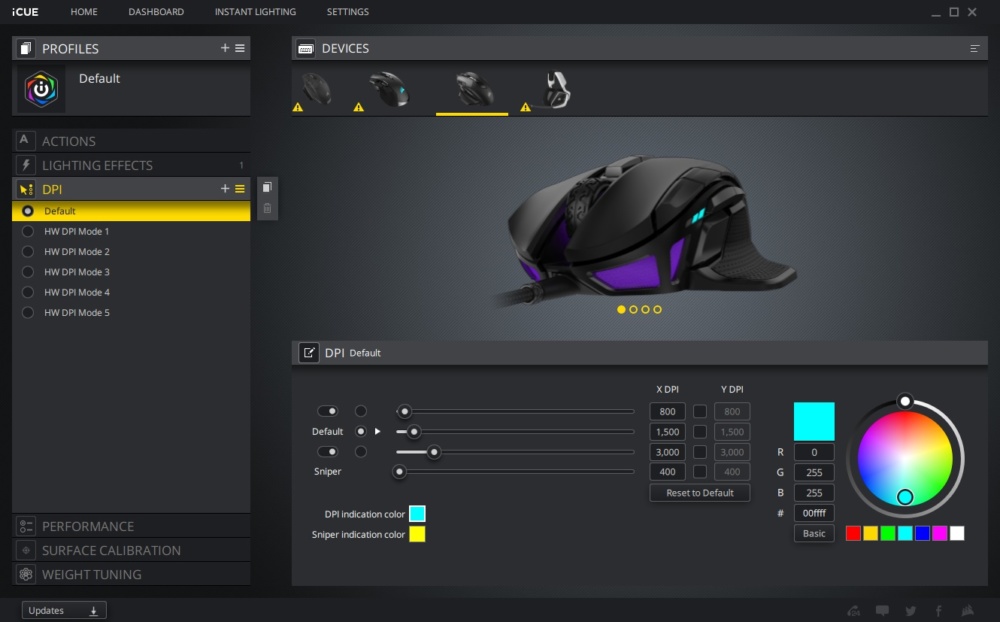Click the second mouse-view pagination dot
Image resolution: width=1000 pixels, height=622 pixels.
coord(633,309)
